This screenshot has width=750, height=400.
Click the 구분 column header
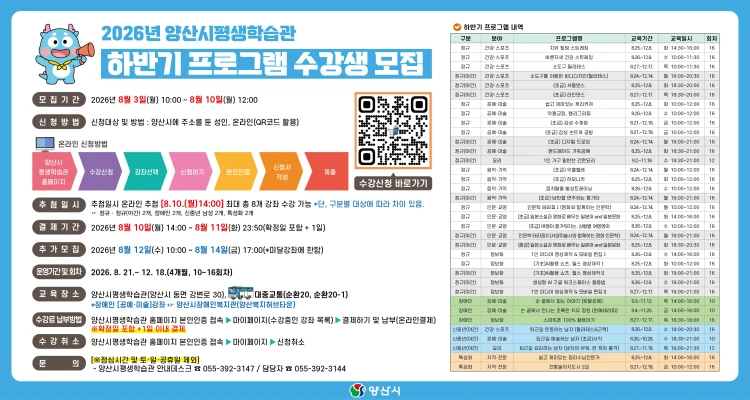click(465, 38)
